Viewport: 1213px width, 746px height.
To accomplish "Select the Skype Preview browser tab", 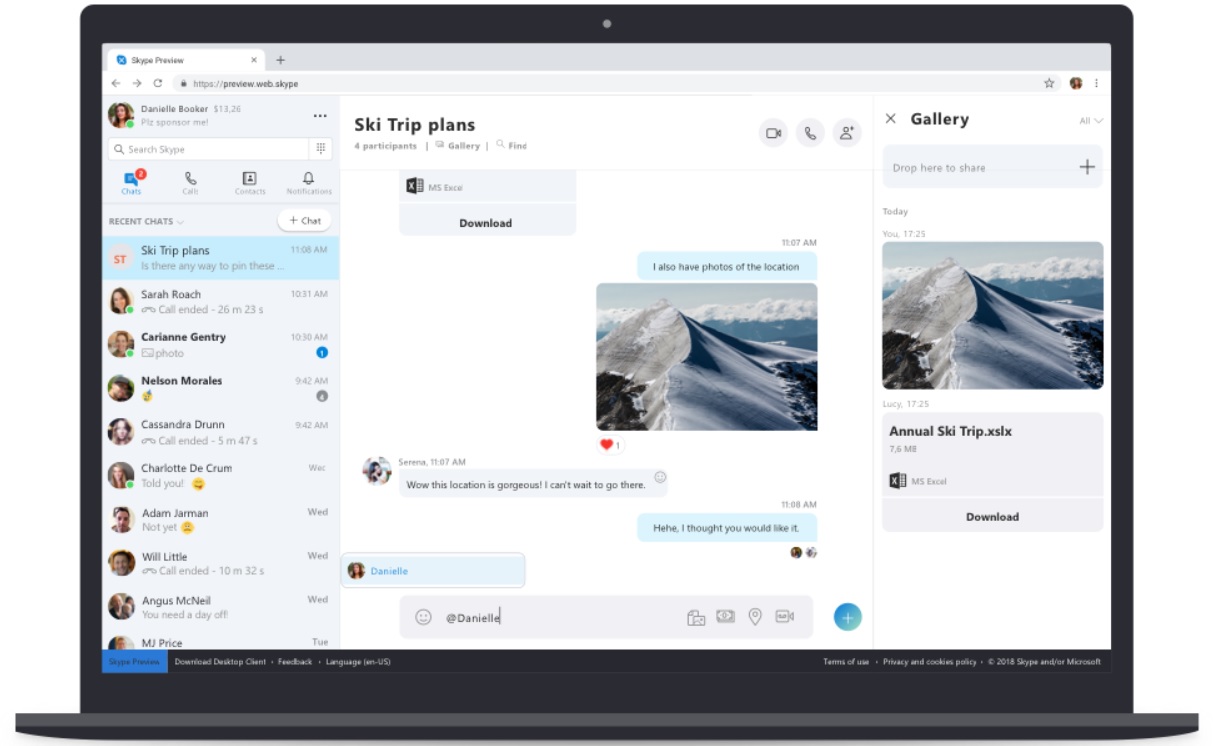I will click(x=187, y=60).
